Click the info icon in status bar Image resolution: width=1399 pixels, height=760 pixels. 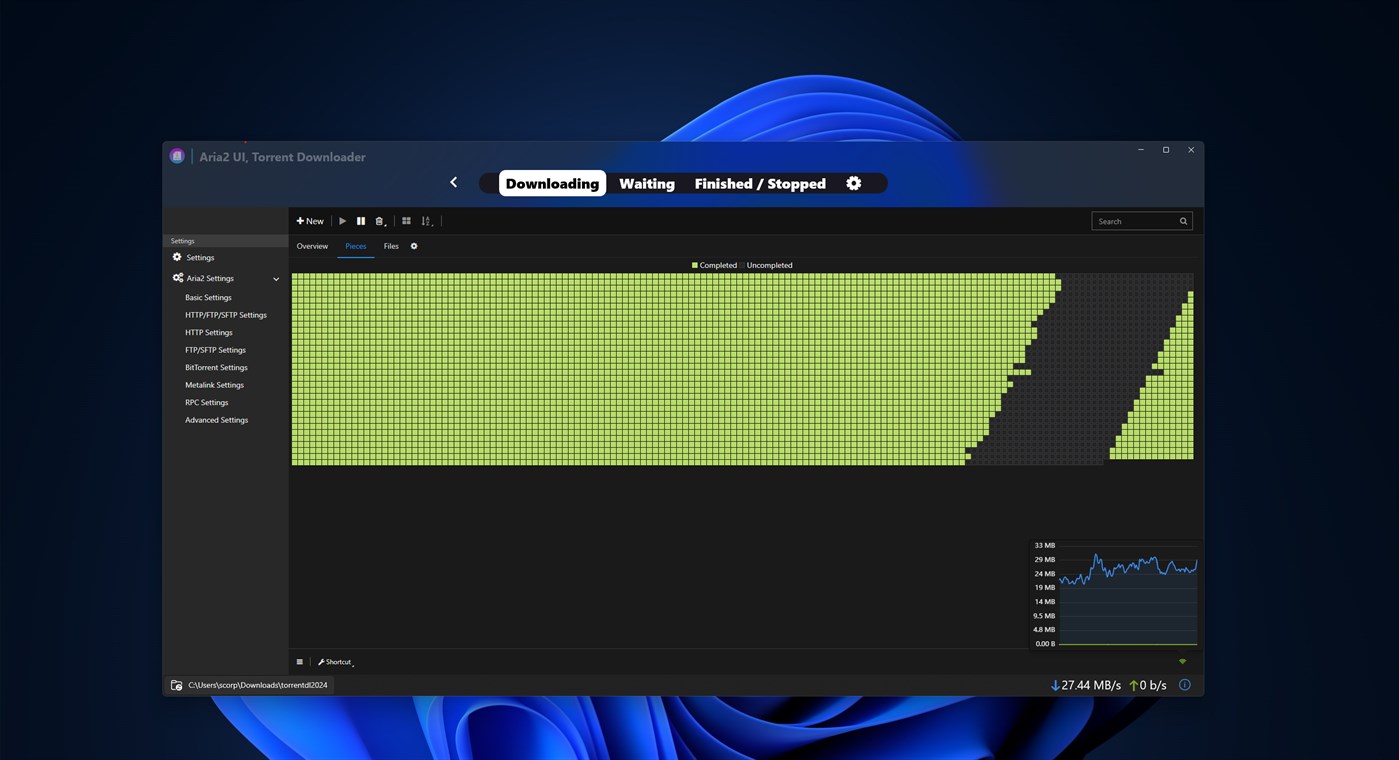[1183, 684]
